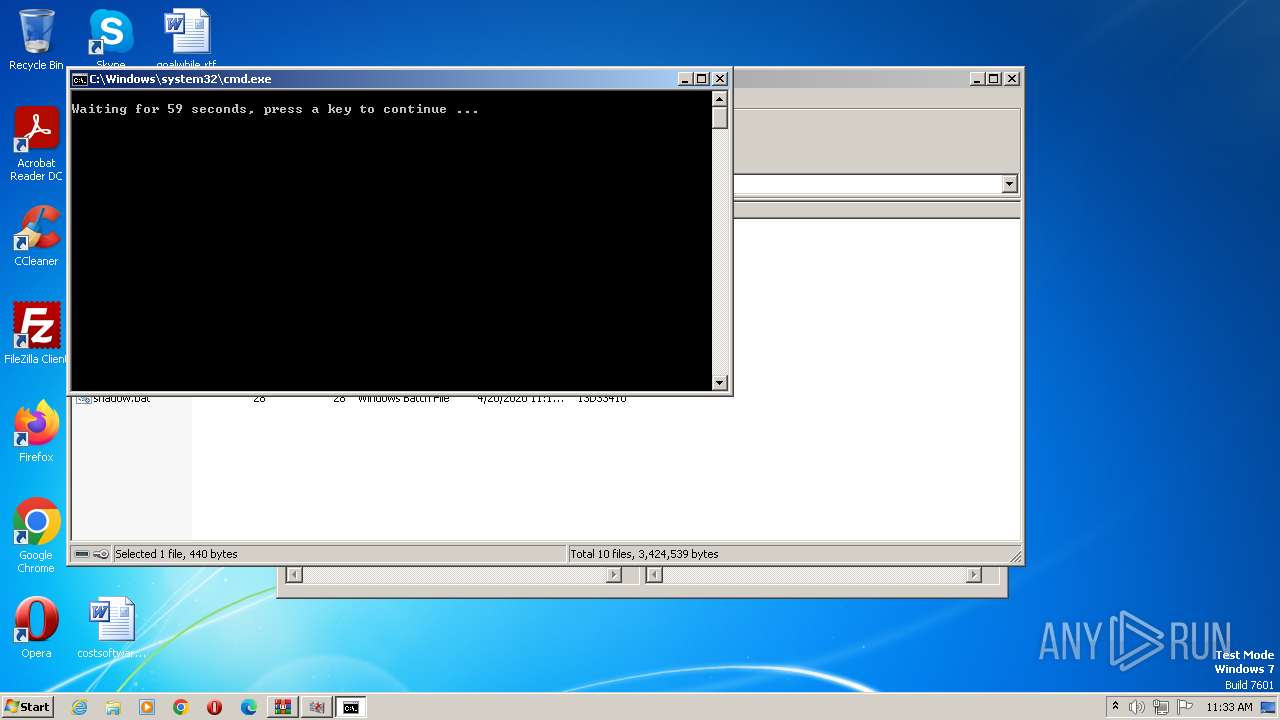Select the shadow.bat file row
This screenshot has width=1280, height=720.
click(x=350, y=398)
